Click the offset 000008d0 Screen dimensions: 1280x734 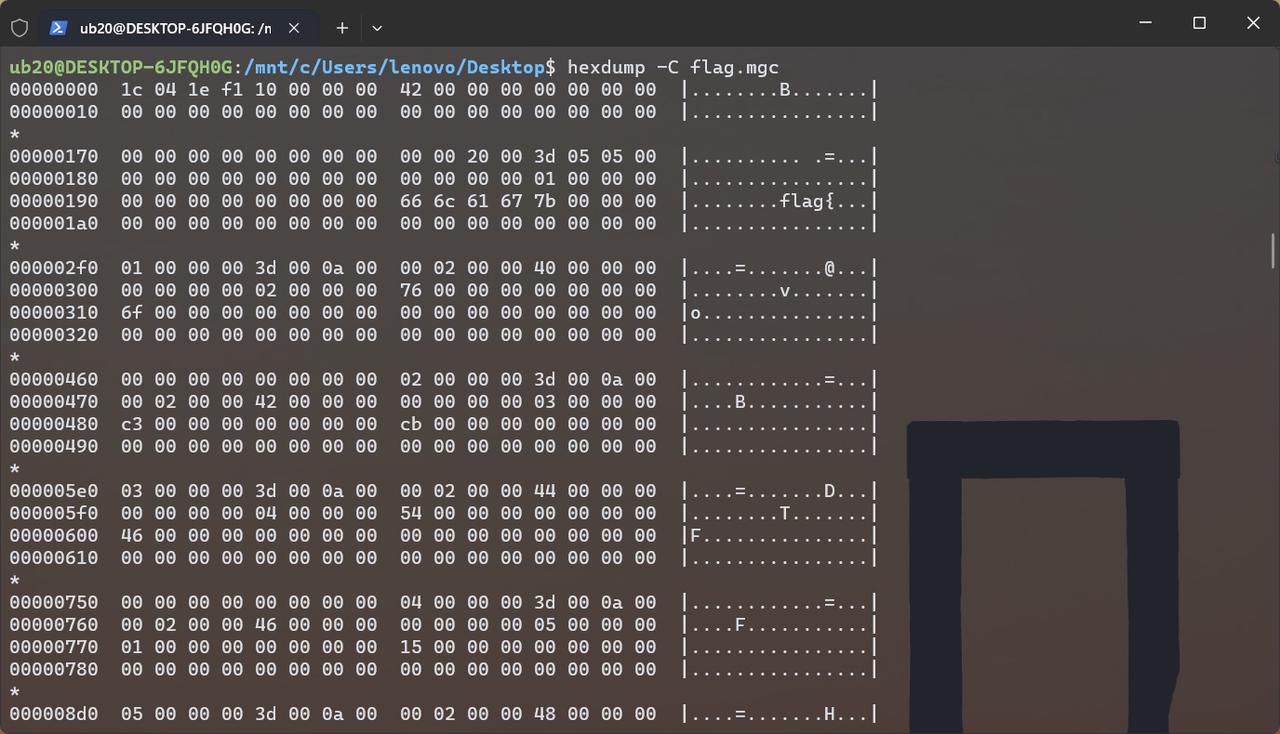pyautogui.click(x=54, y=713)
